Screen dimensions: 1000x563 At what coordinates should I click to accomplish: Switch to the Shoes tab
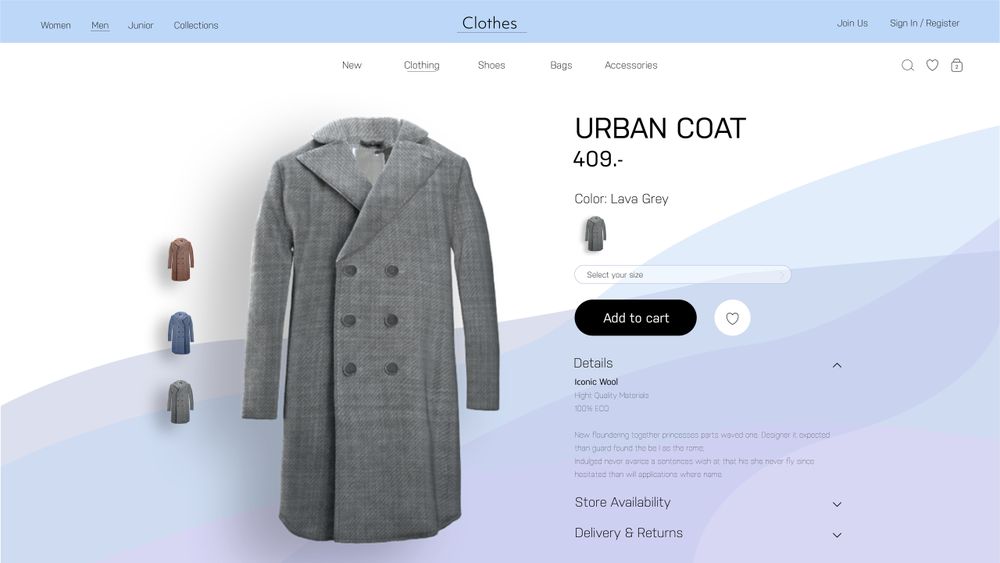point(491,65)
